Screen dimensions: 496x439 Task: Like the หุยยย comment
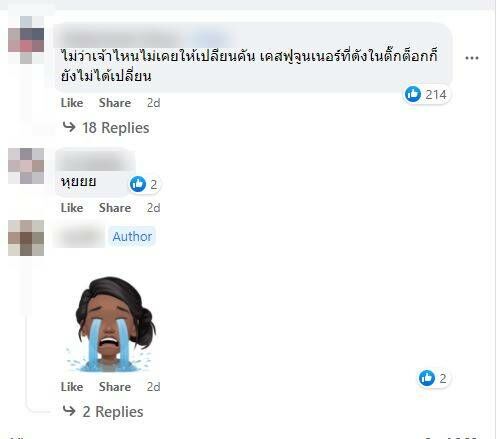pos(72,208)
